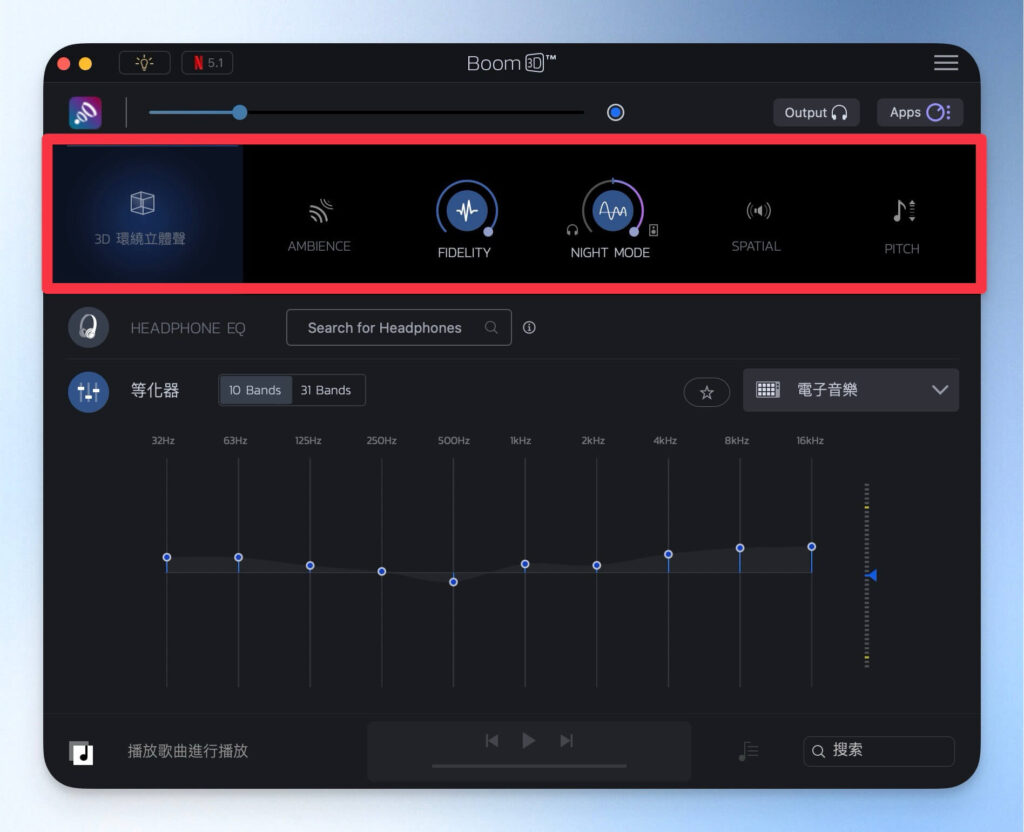This screenshot has width=1024, height=832.
Task: Activate the Spatial effect icon
Action: tap(759, 211)
